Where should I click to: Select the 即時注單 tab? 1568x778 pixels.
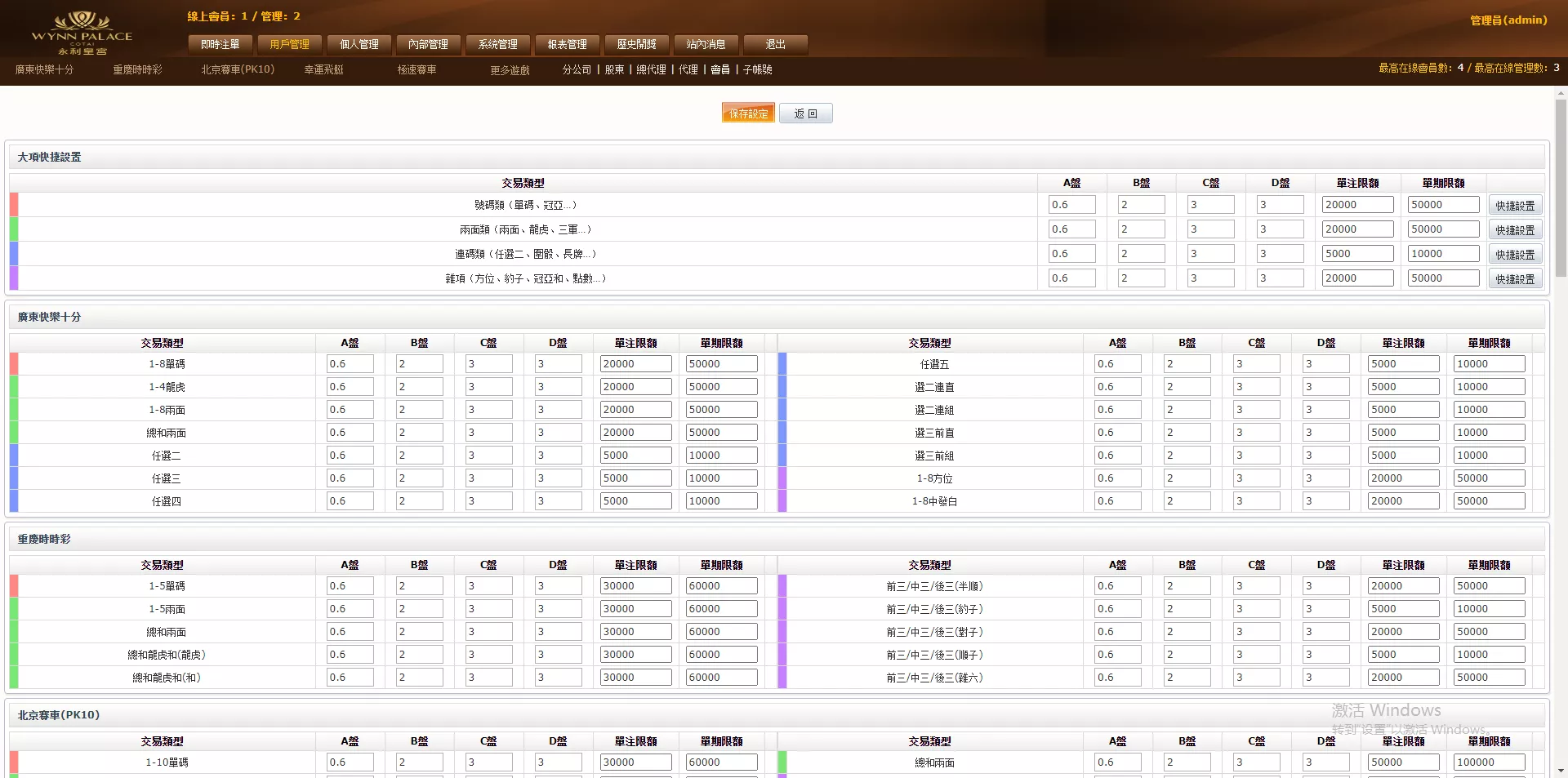[219, 45]
